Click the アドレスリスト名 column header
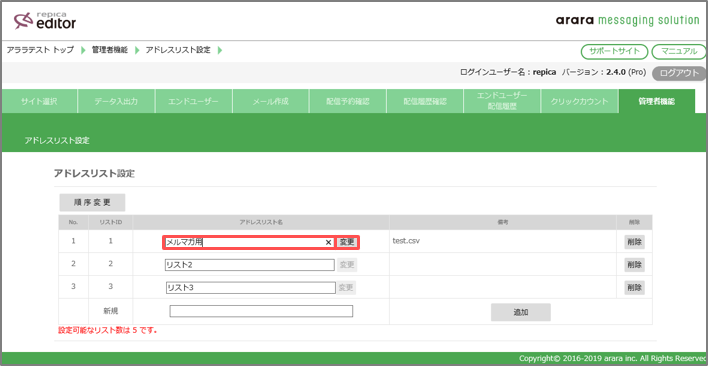 click(261, 222)
